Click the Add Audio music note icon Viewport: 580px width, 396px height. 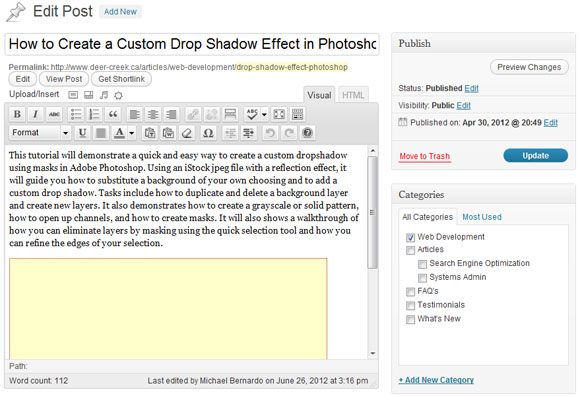[x=104, y=95]
